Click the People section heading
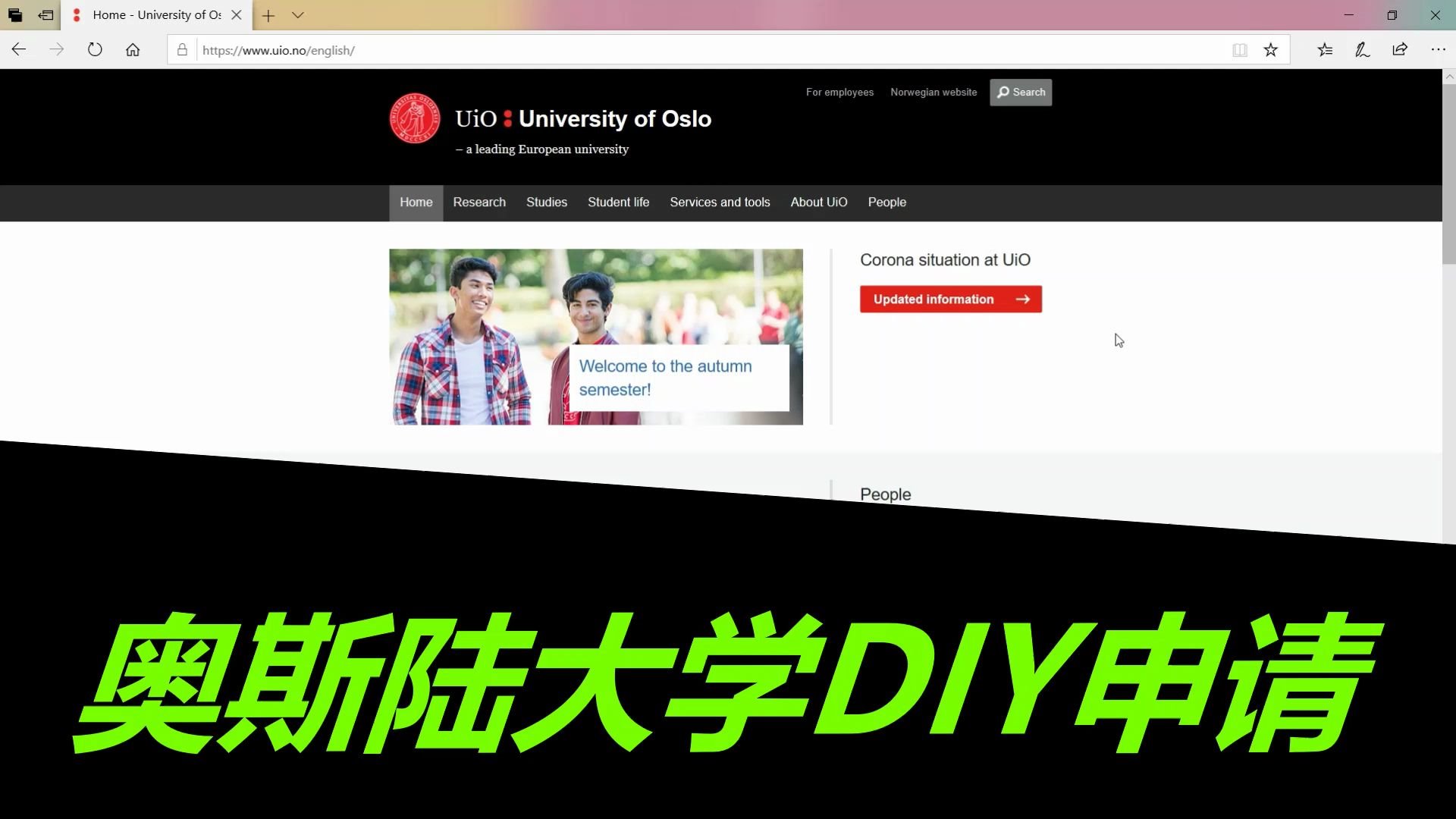 [x=885, y=494]
